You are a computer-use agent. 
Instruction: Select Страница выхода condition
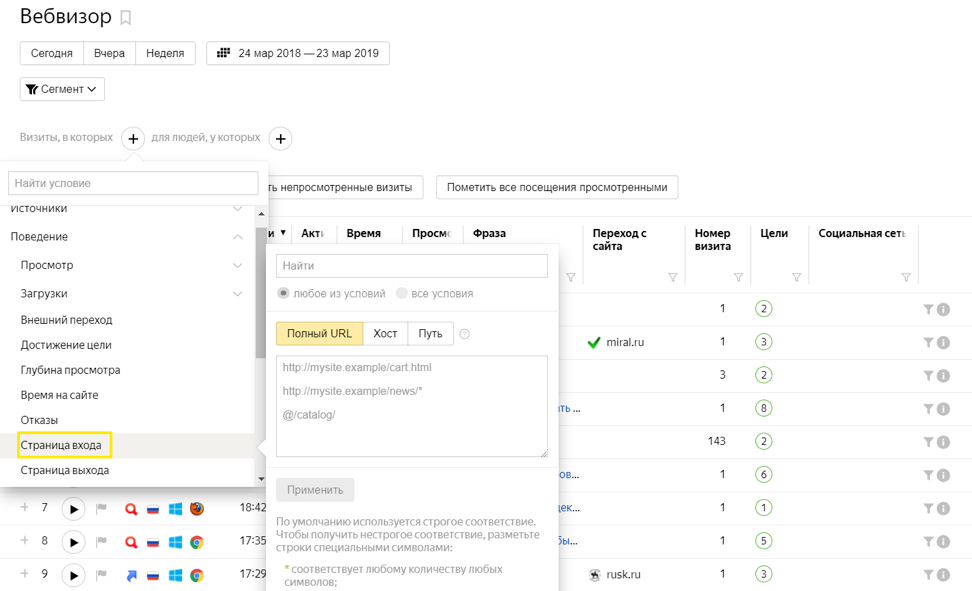(64, 471)
